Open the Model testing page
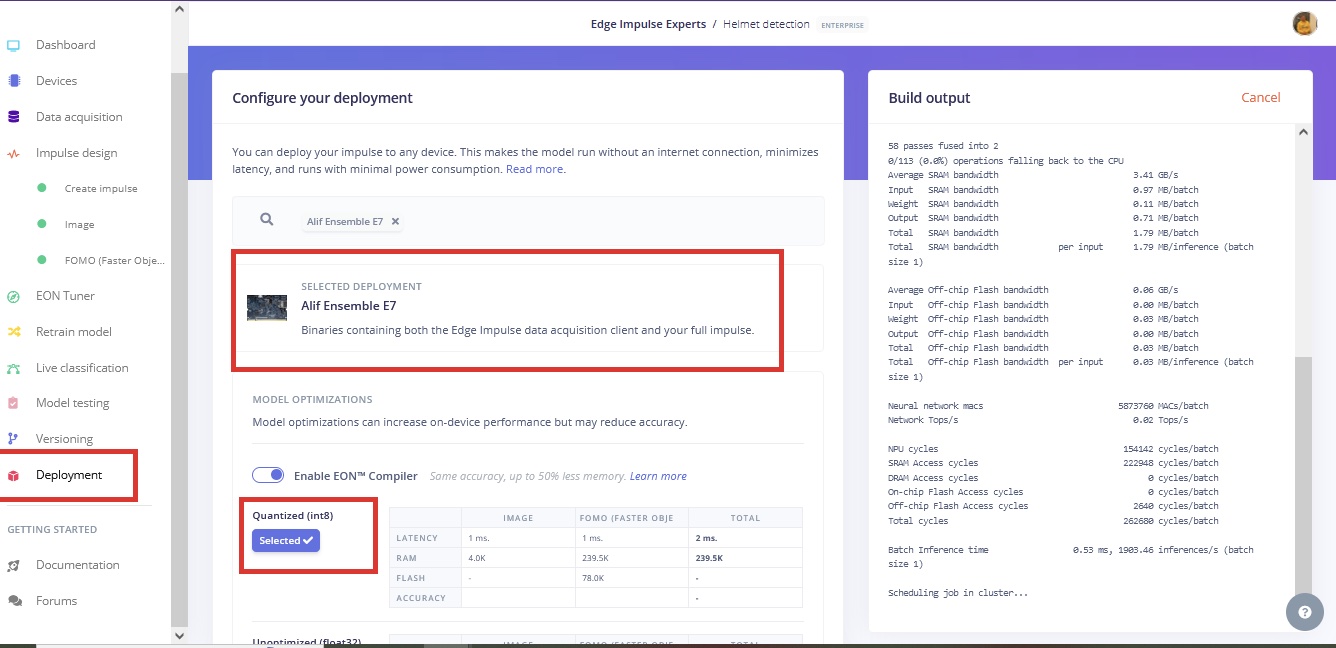 [72, 403]
